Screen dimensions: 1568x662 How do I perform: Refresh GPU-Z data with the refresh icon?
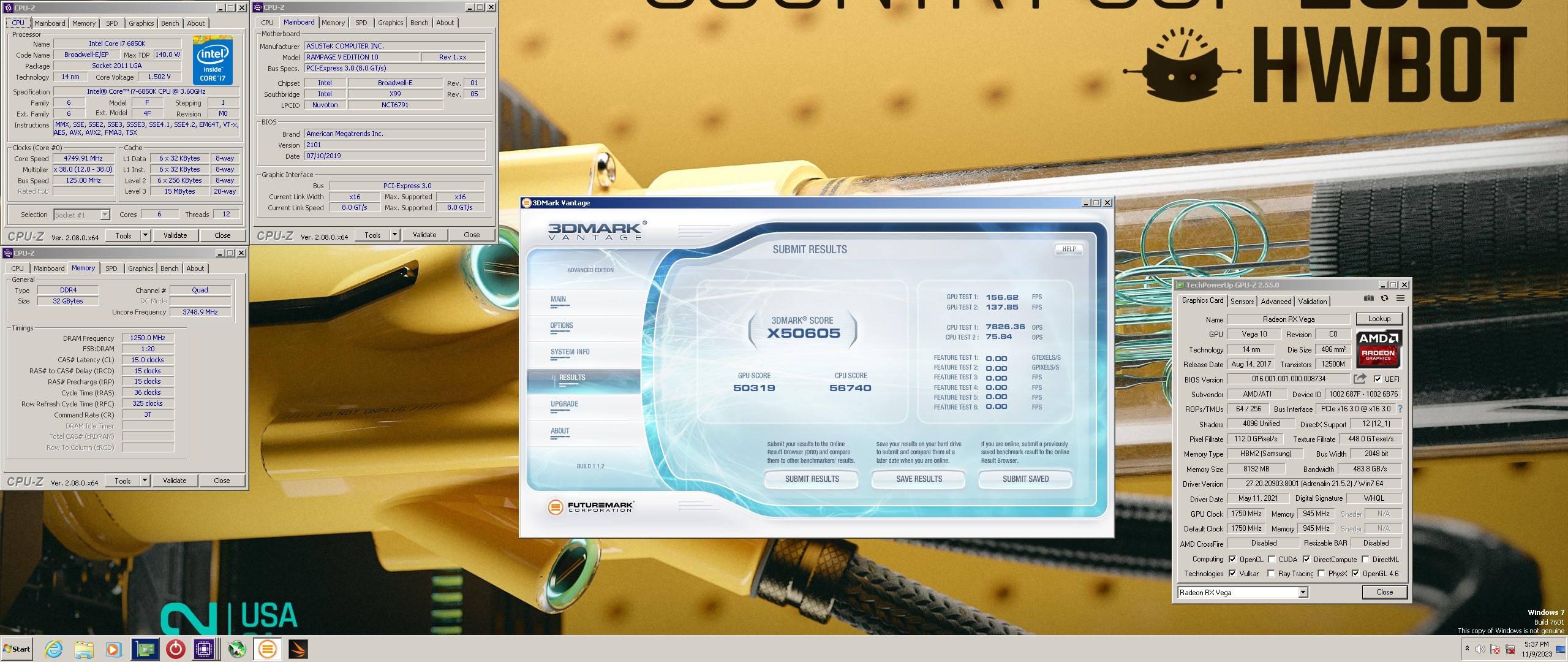click(1384, 299)
